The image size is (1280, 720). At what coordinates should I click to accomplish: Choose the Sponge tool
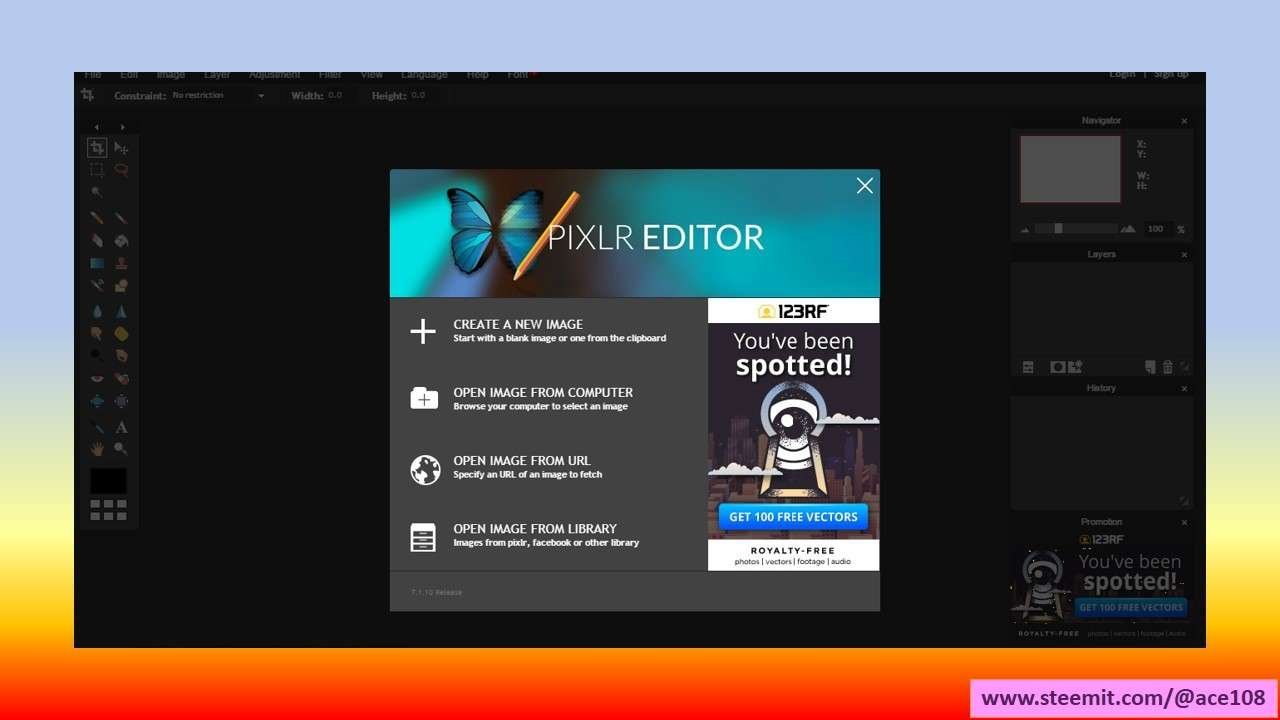click(121, 333)
